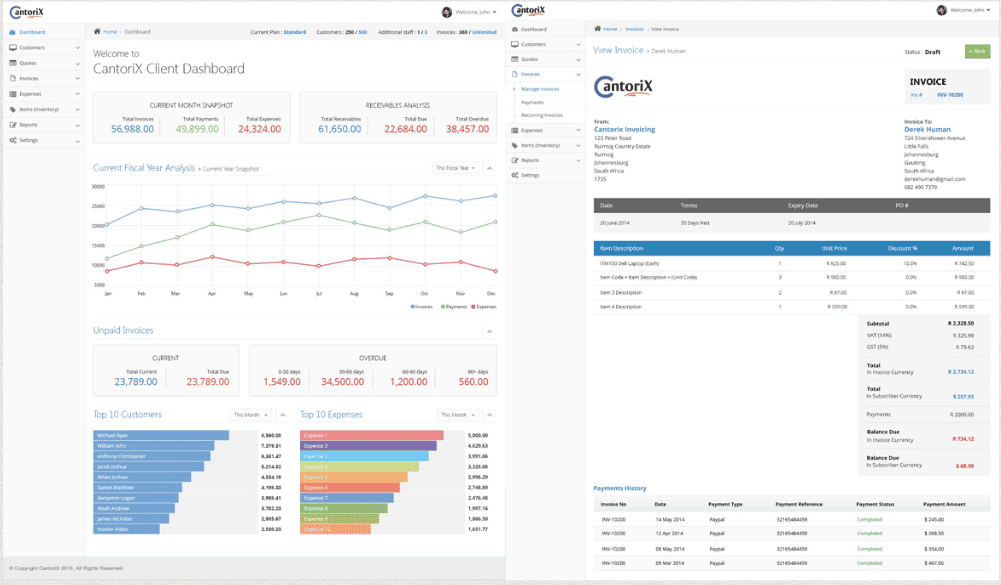Open the This Fiscal Year dropdown

(x=455, y=168)
